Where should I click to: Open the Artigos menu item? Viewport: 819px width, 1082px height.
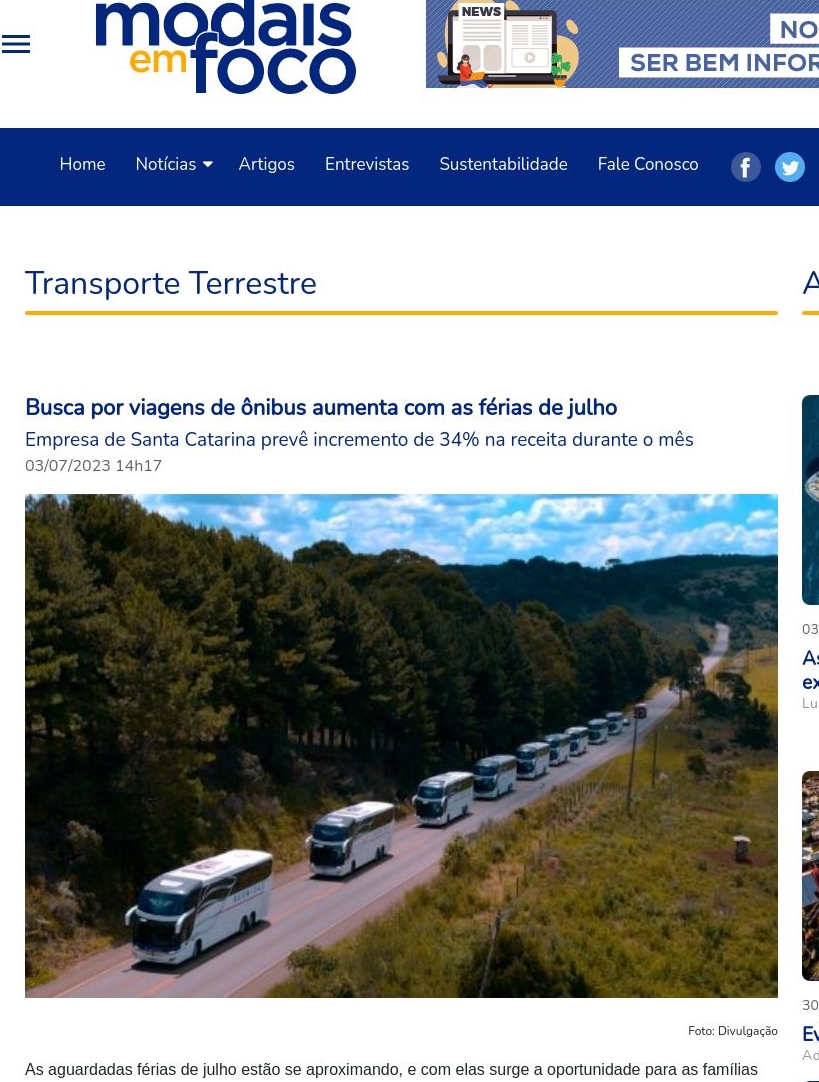point(266,164)
